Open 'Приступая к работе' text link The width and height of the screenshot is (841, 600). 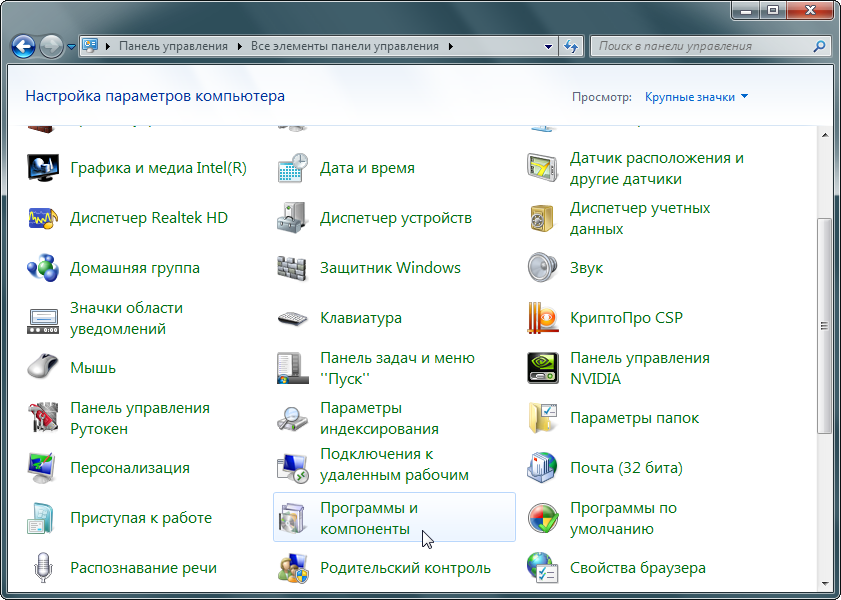(141, 518)
